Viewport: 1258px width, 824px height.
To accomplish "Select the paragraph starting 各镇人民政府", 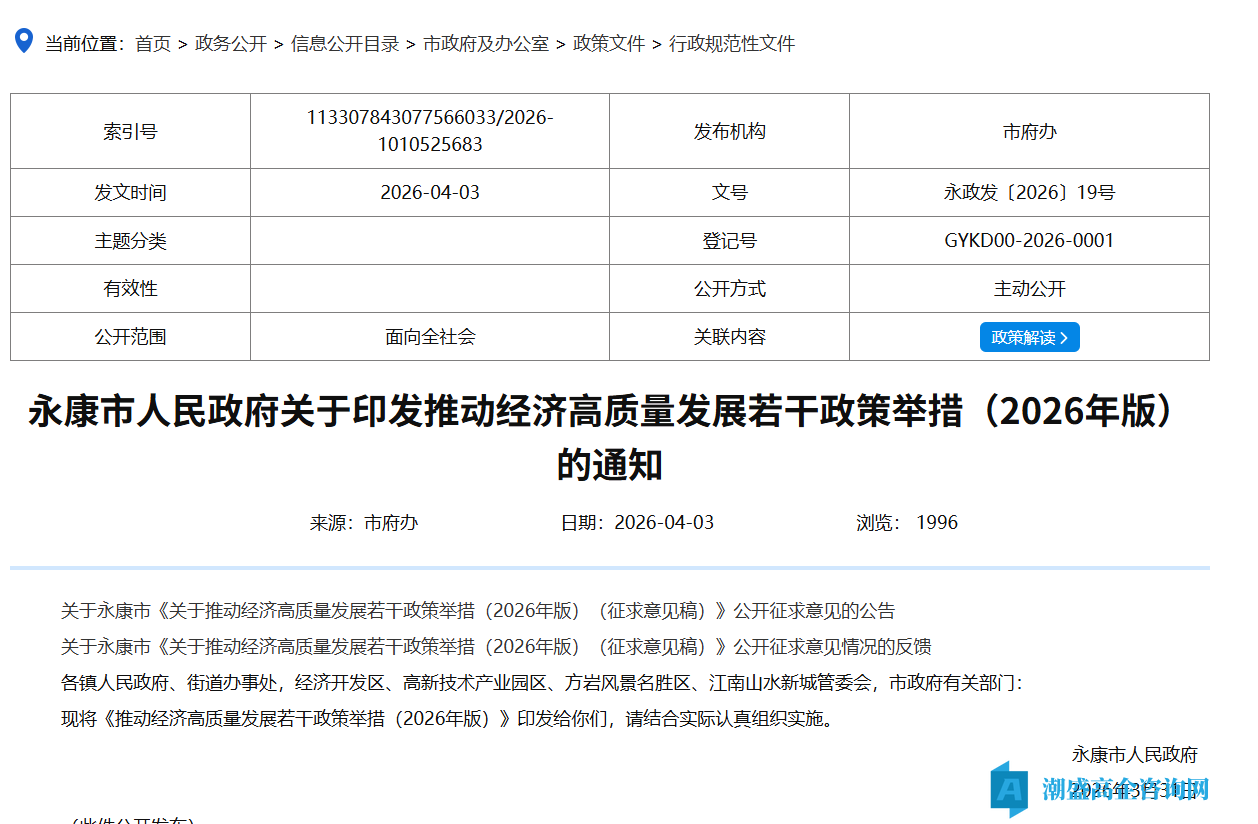I will [x=542, y=683].
